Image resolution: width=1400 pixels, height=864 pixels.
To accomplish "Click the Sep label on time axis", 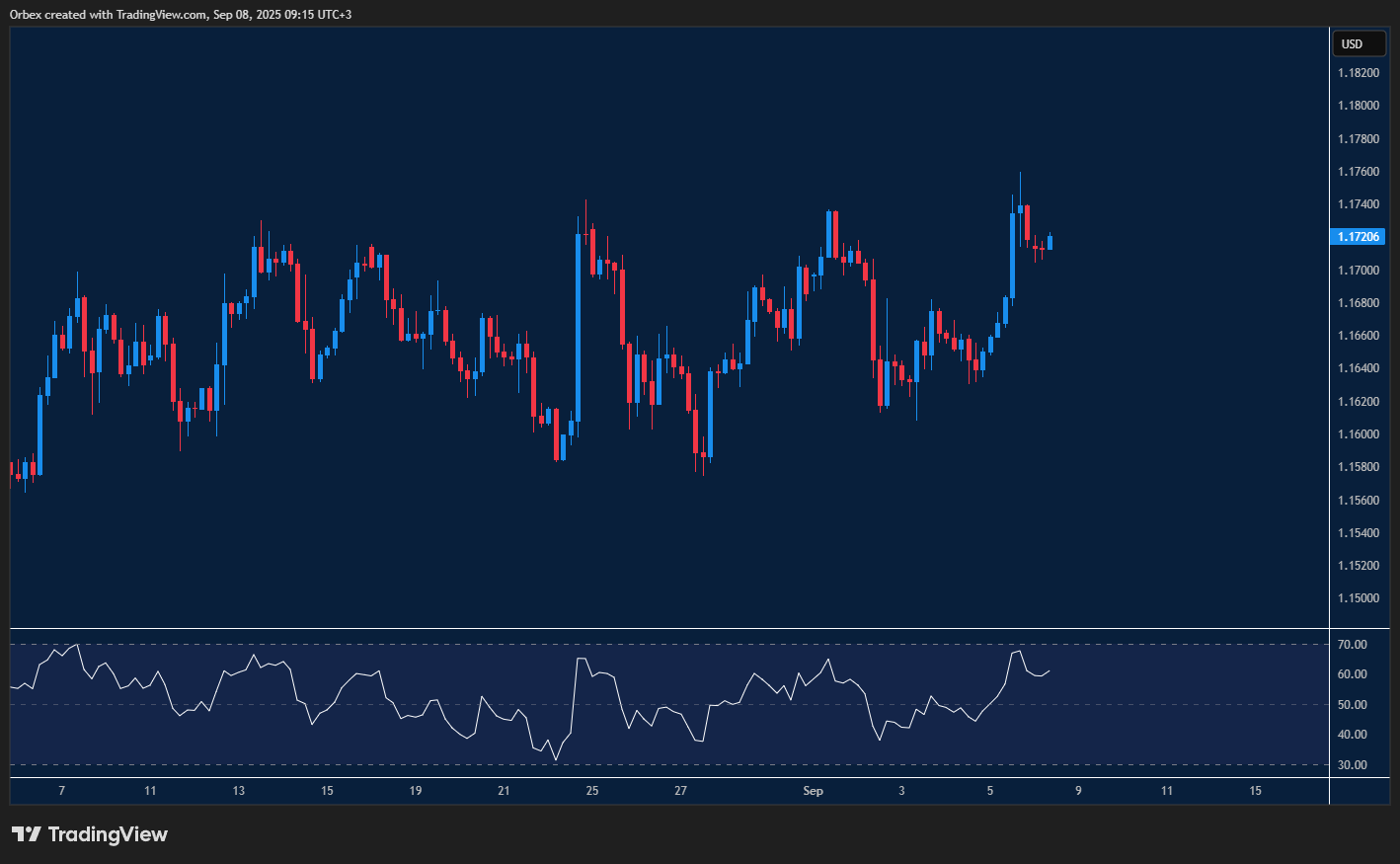I will 813,791.
